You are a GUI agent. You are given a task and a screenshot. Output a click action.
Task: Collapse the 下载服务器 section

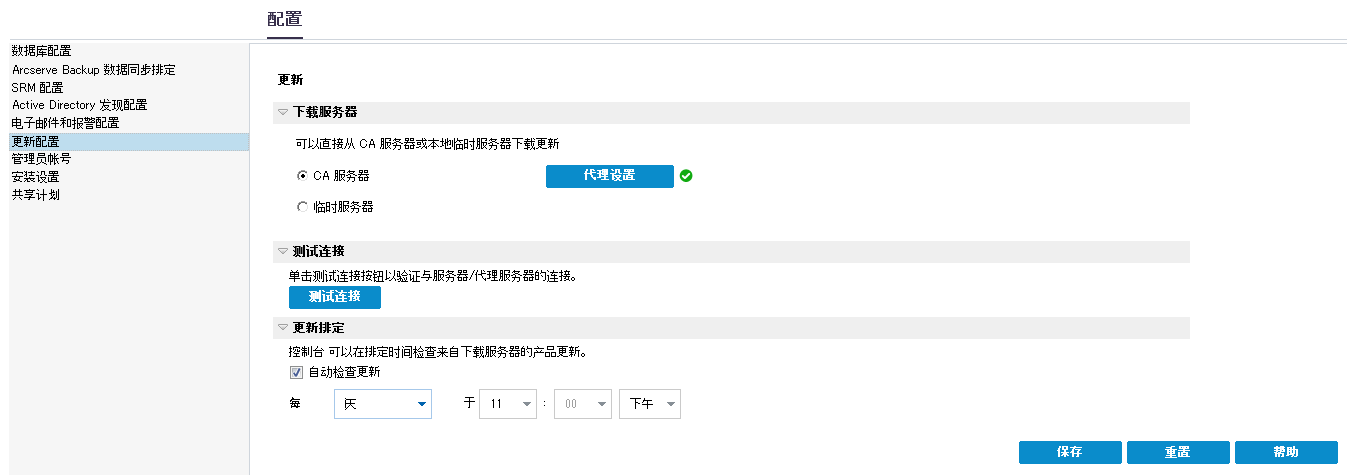[x=283, y=112]
